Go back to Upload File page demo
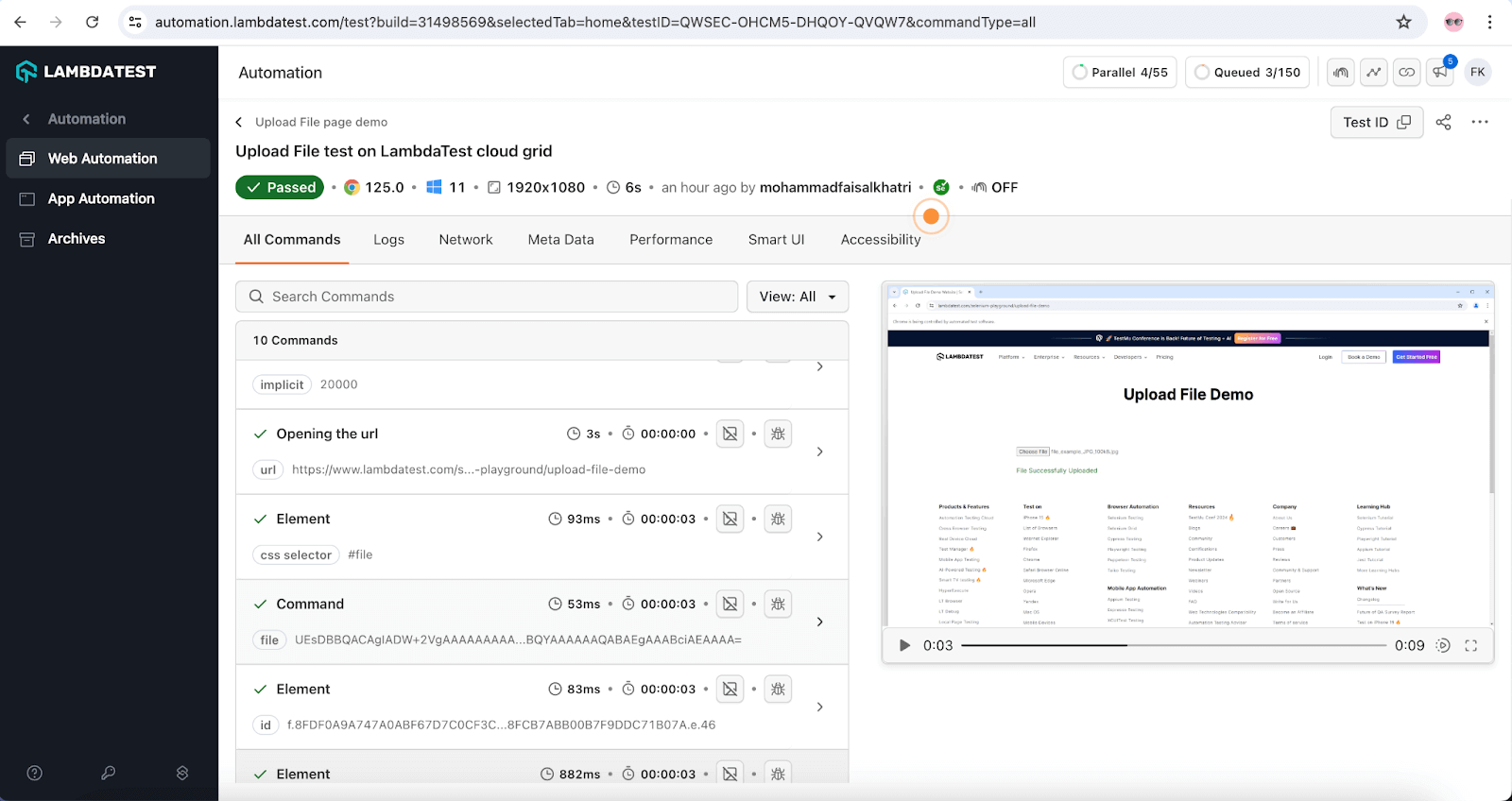The width and height of the screenshot is (1512, 801). 312,122
